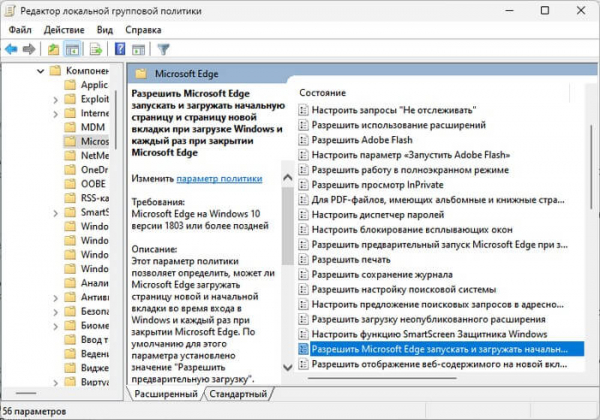Click description pane scroll down arrow
The height and width of the screenshot is (420, 600).
click(x=287, y=368)
